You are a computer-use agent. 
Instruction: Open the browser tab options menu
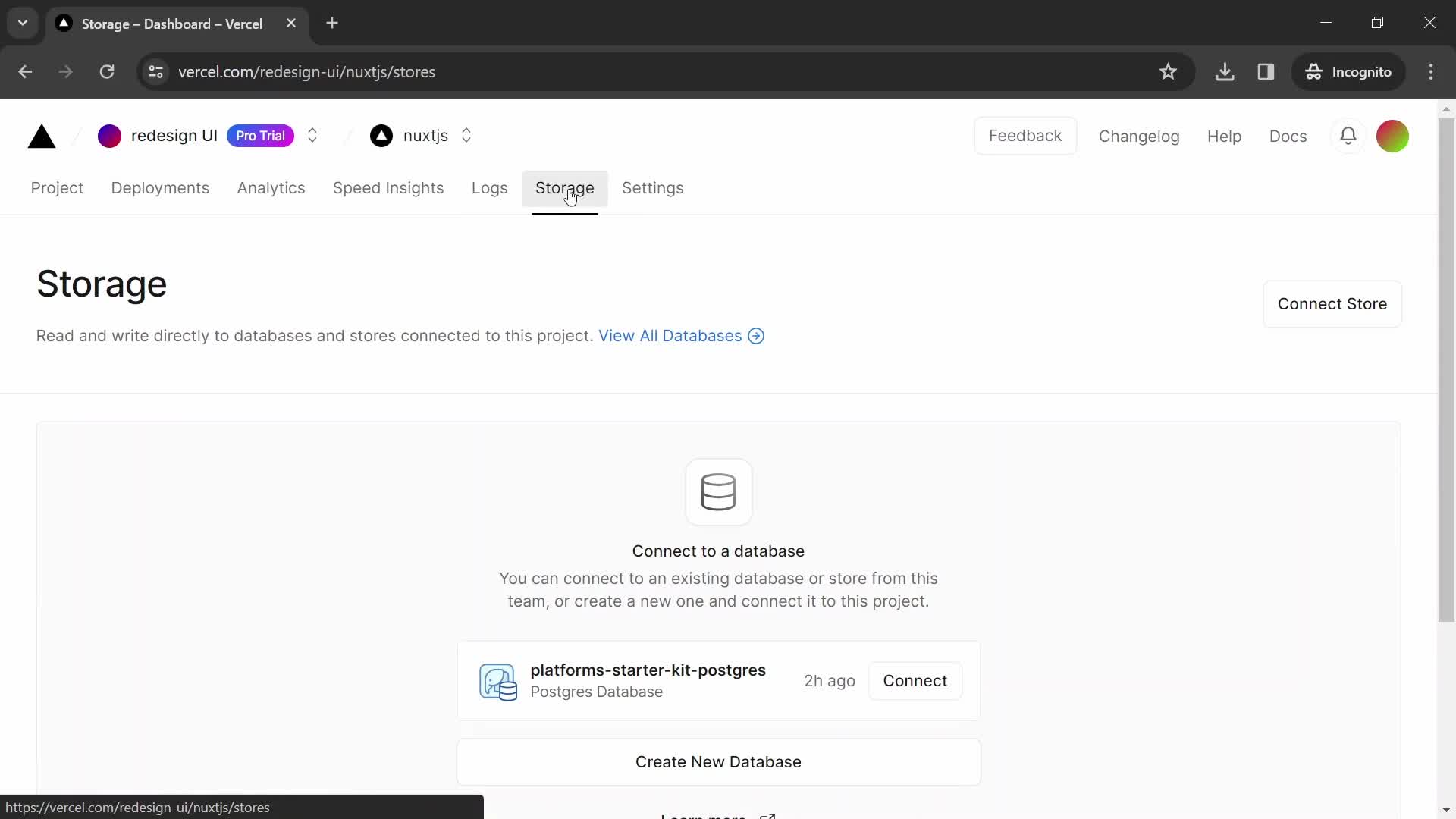22,22
